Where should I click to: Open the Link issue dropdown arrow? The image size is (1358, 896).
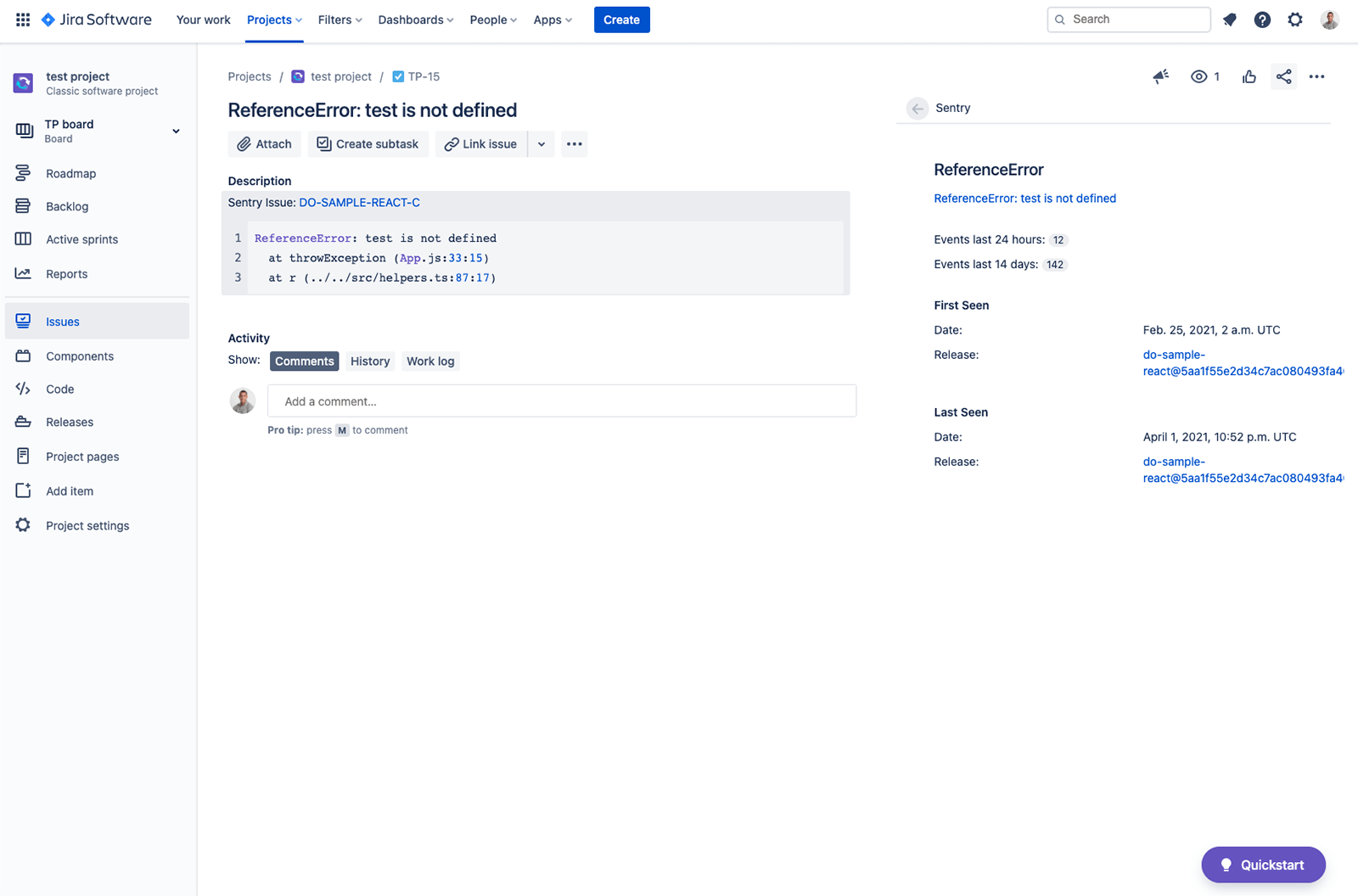541,143
